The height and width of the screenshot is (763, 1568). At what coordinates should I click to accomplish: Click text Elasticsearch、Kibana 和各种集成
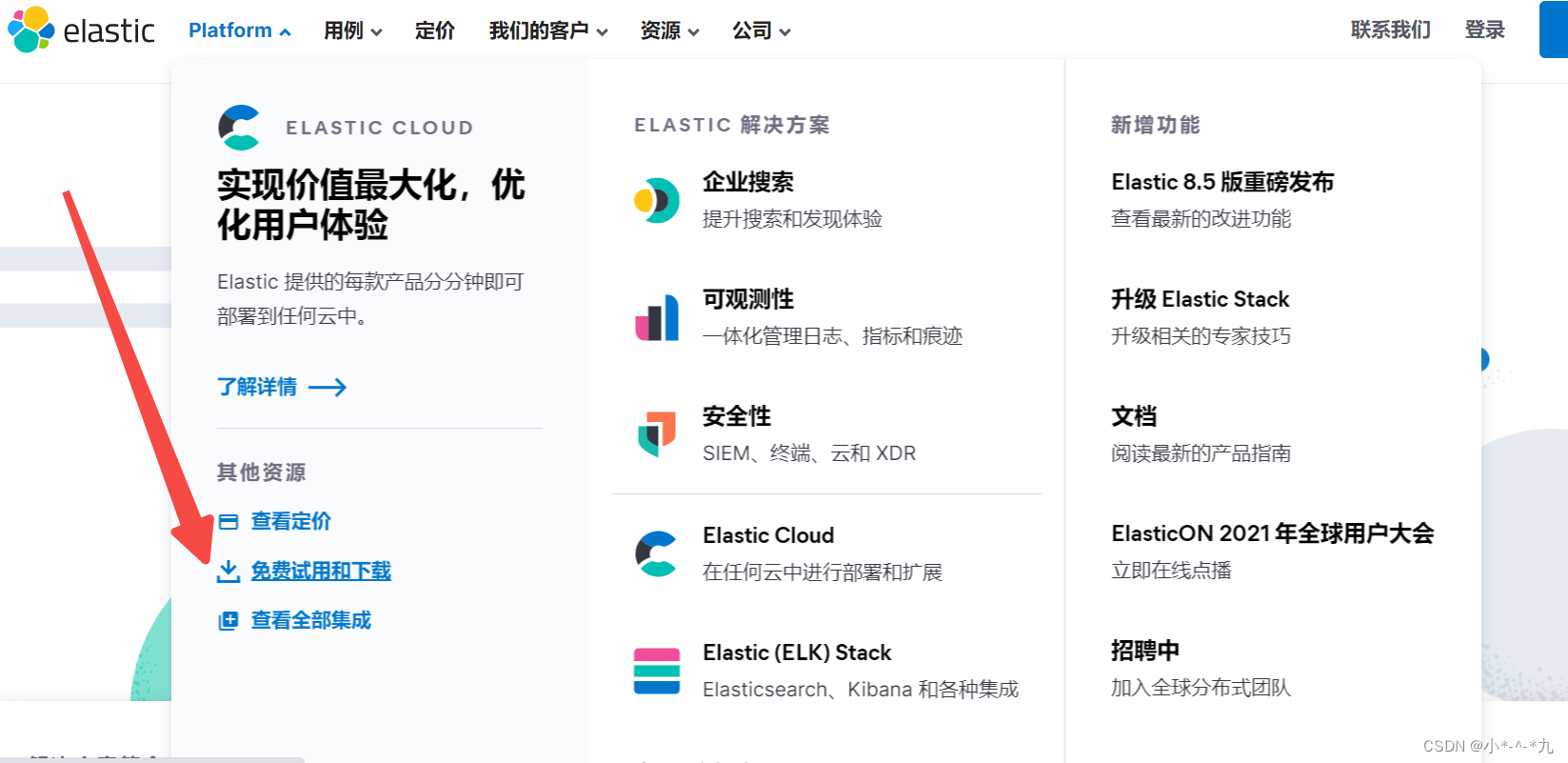[861, 690]
